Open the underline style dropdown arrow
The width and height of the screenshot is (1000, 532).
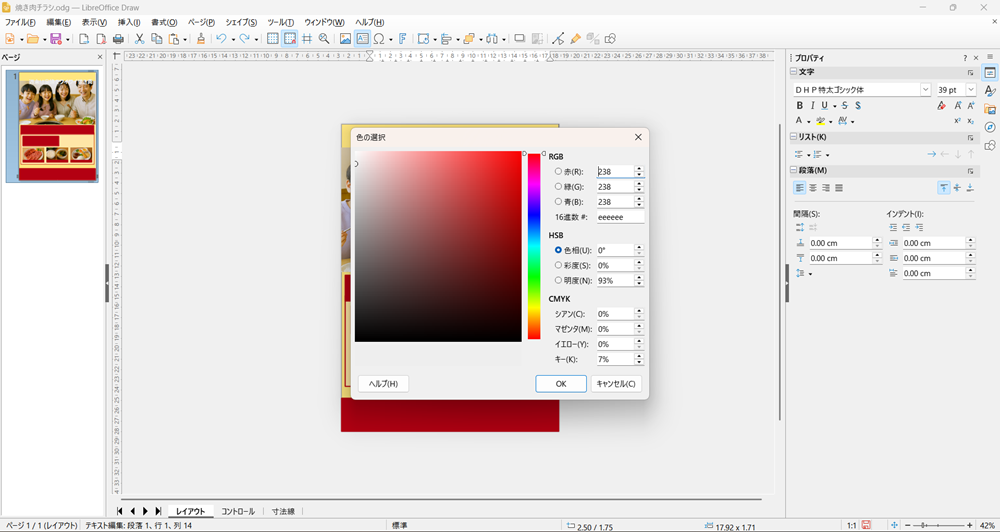(834, 106)
